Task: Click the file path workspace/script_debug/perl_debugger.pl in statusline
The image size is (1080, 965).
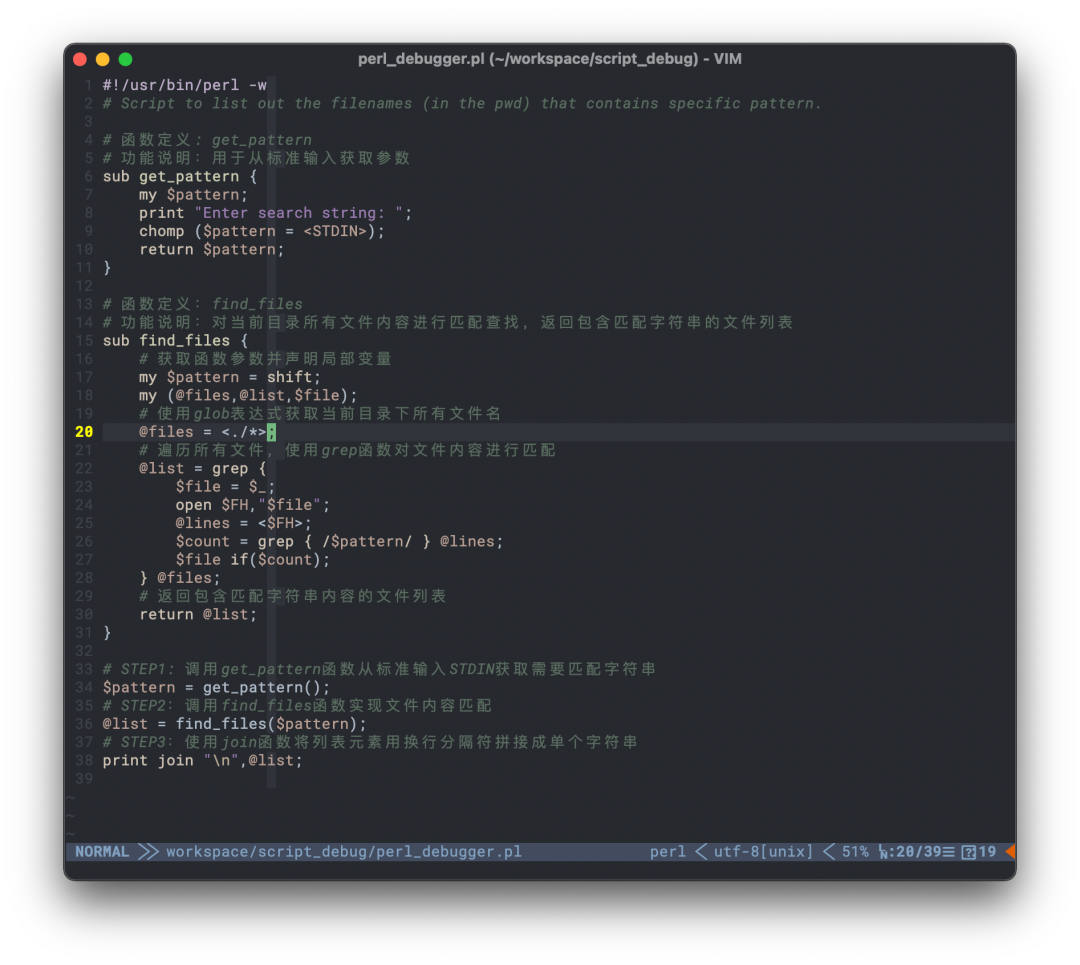Action: tap(344, 851)
